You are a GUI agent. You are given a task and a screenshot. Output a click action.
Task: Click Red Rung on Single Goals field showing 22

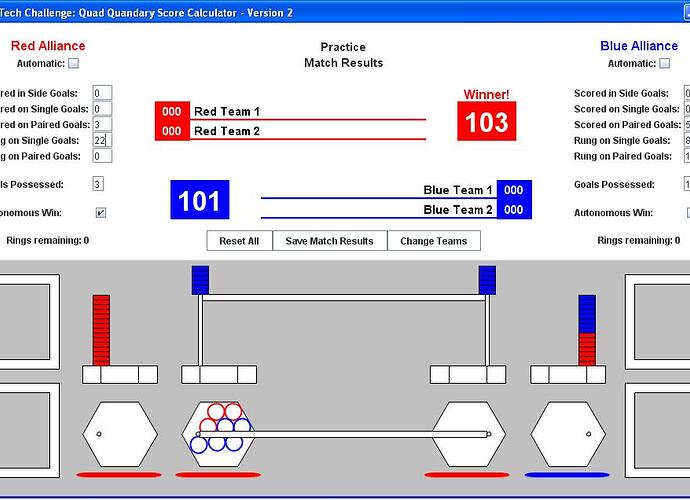tap(102, 140)
